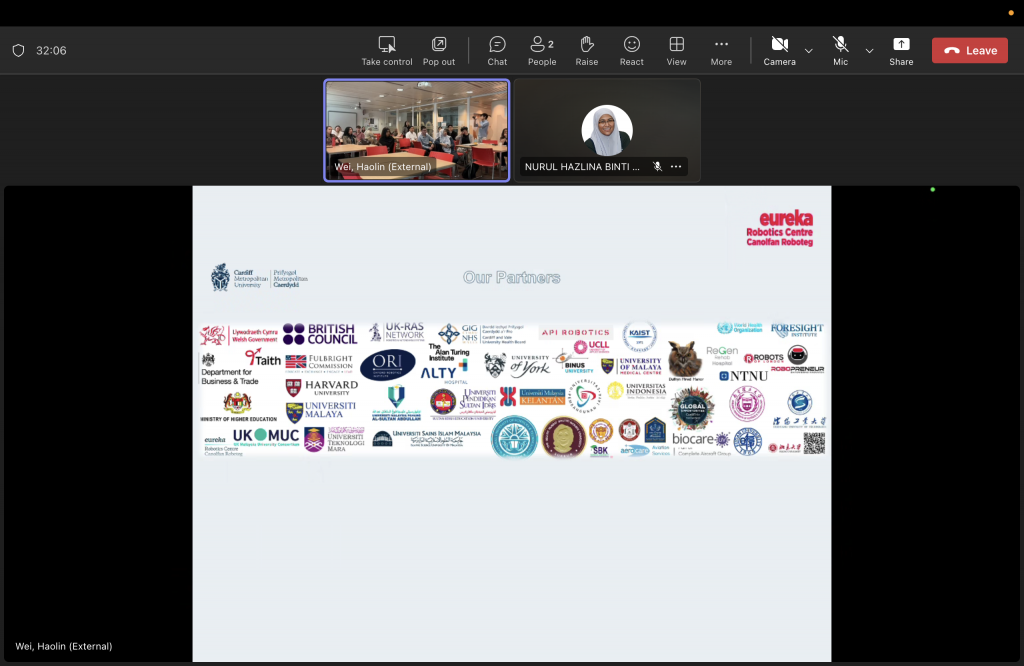The image size is (1024, 666).
Task: Unmute the Mic
Action: tap(840, 51)
